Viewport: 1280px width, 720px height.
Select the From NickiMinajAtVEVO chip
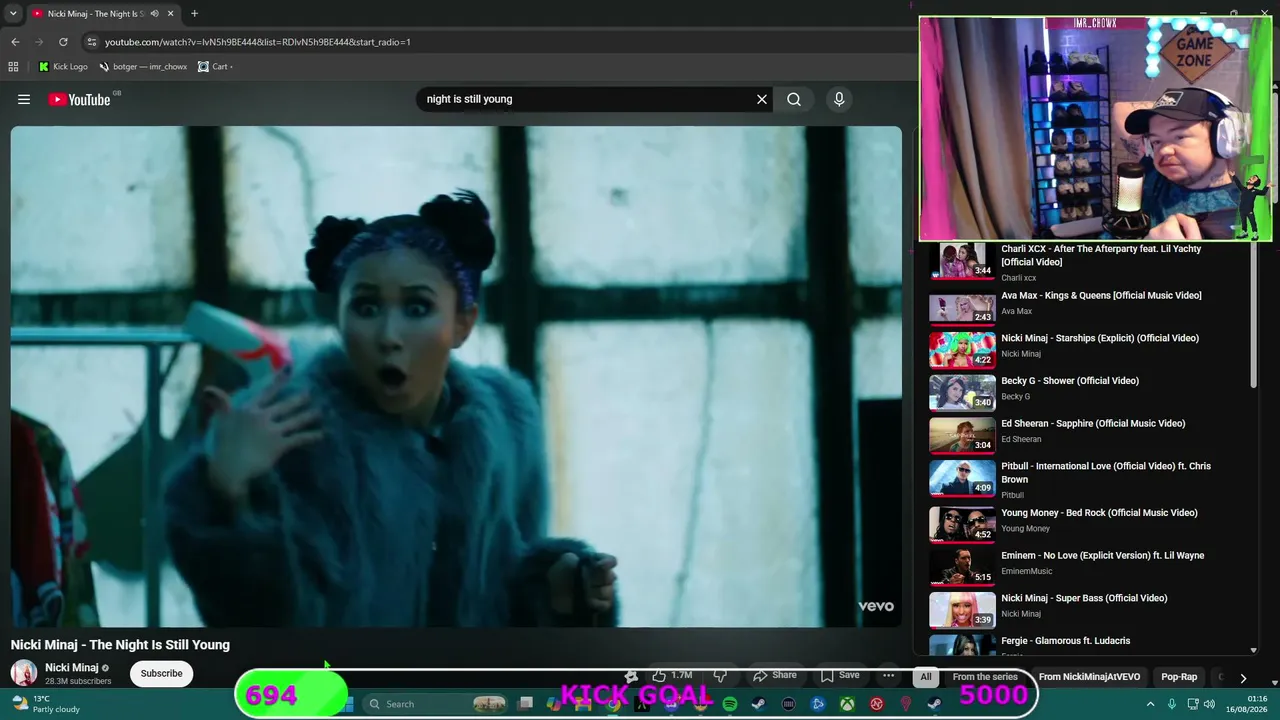(1089, 677)
